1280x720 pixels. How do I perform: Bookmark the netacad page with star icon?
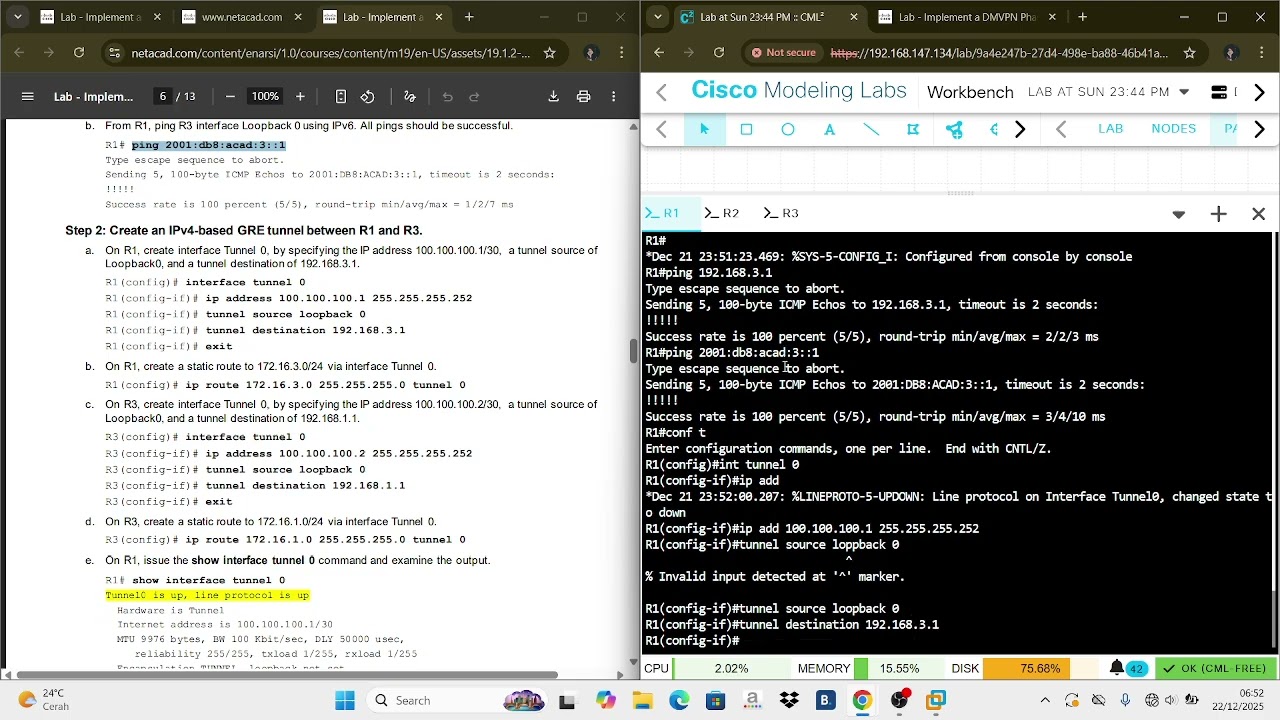549,53
